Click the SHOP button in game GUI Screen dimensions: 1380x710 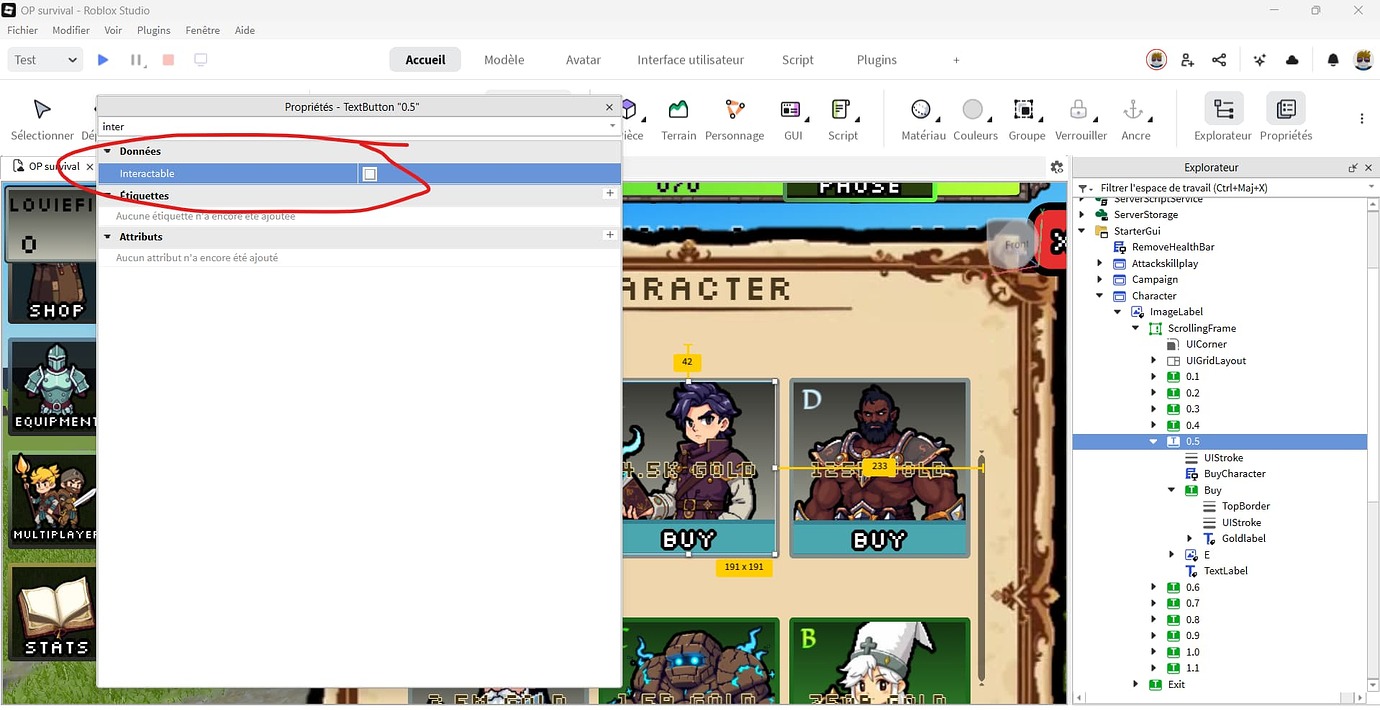pyautogui.click(x=55, y=291)
